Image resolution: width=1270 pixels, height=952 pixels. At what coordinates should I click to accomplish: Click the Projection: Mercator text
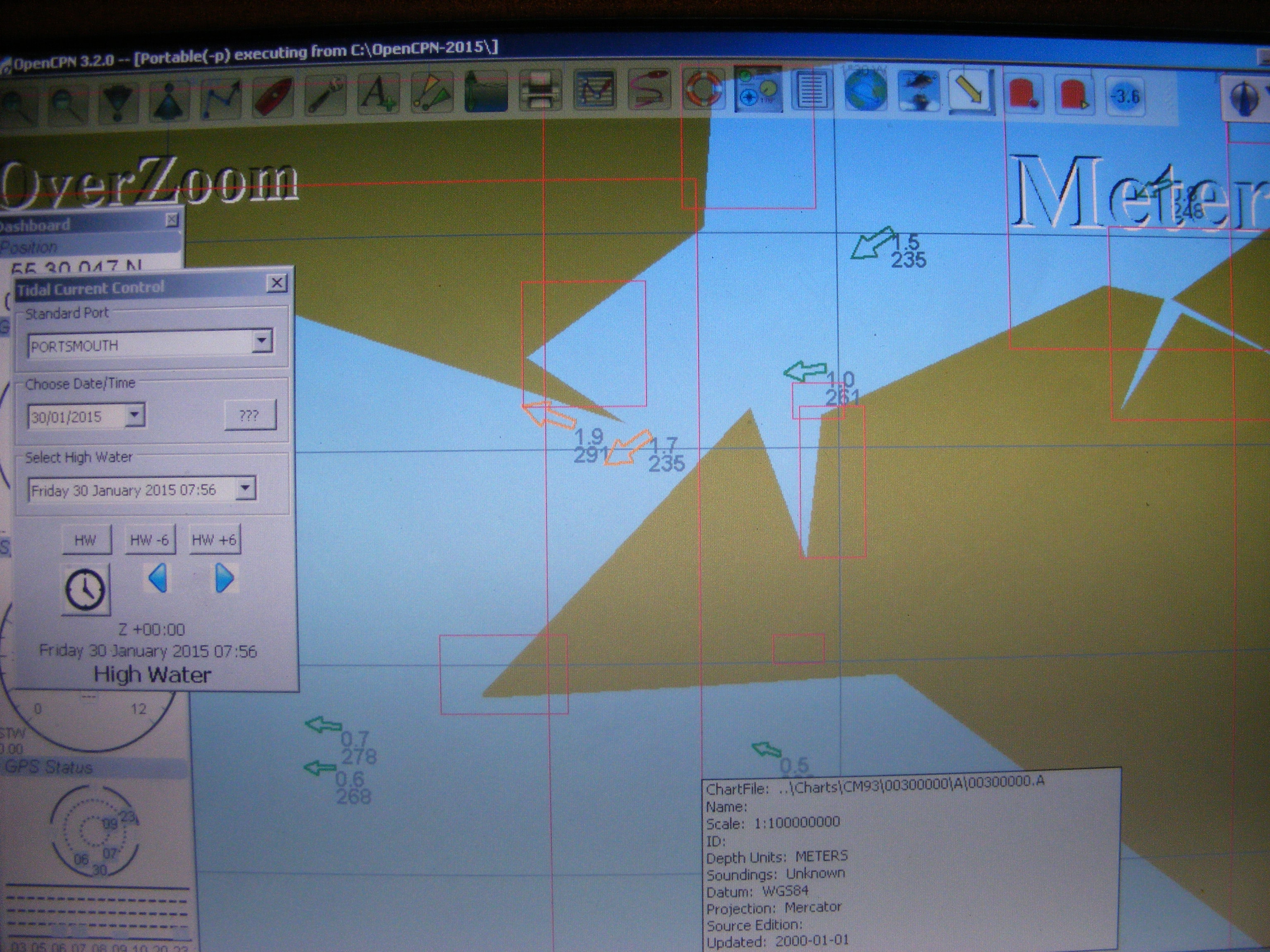774,908
